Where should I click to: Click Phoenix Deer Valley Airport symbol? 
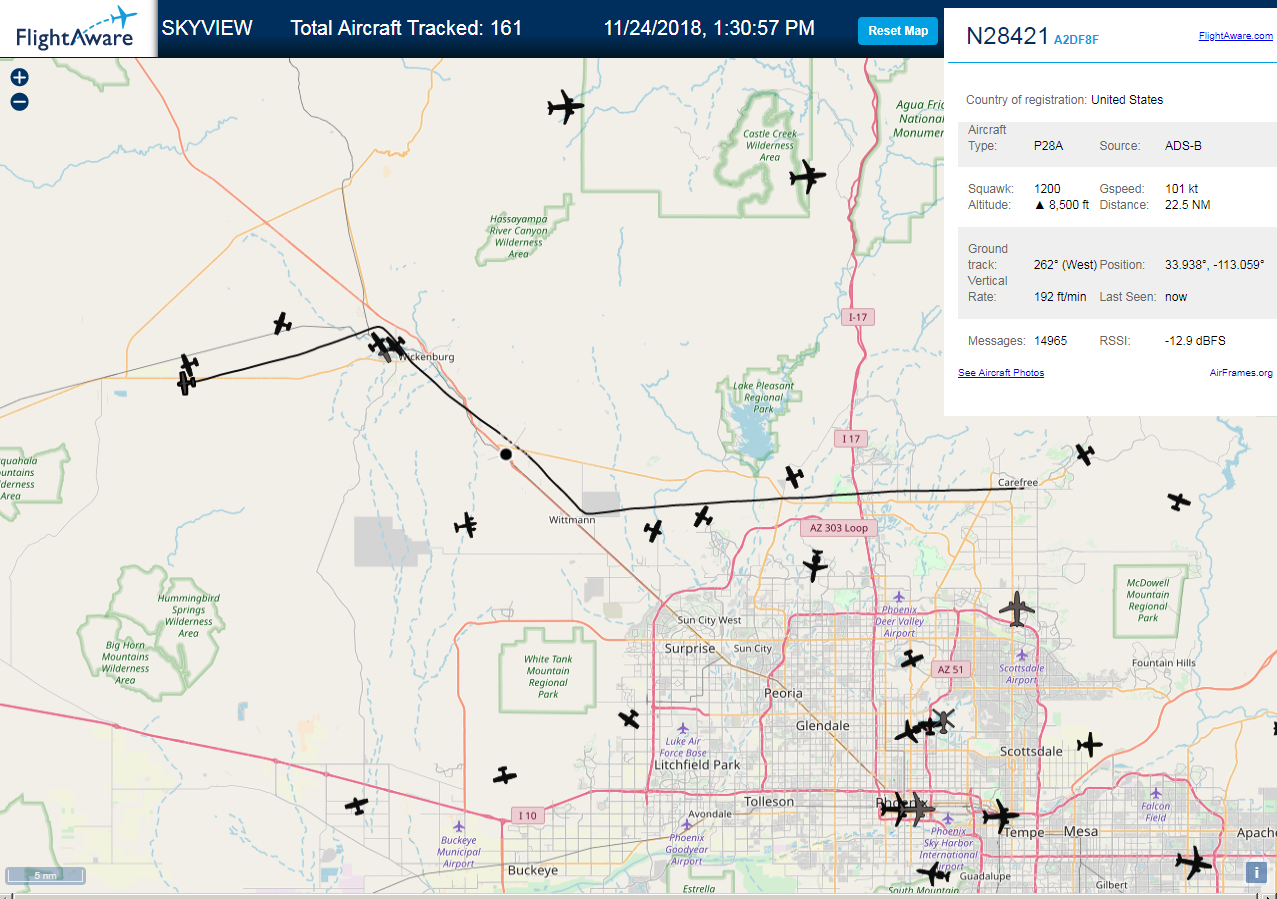(899, 597)
